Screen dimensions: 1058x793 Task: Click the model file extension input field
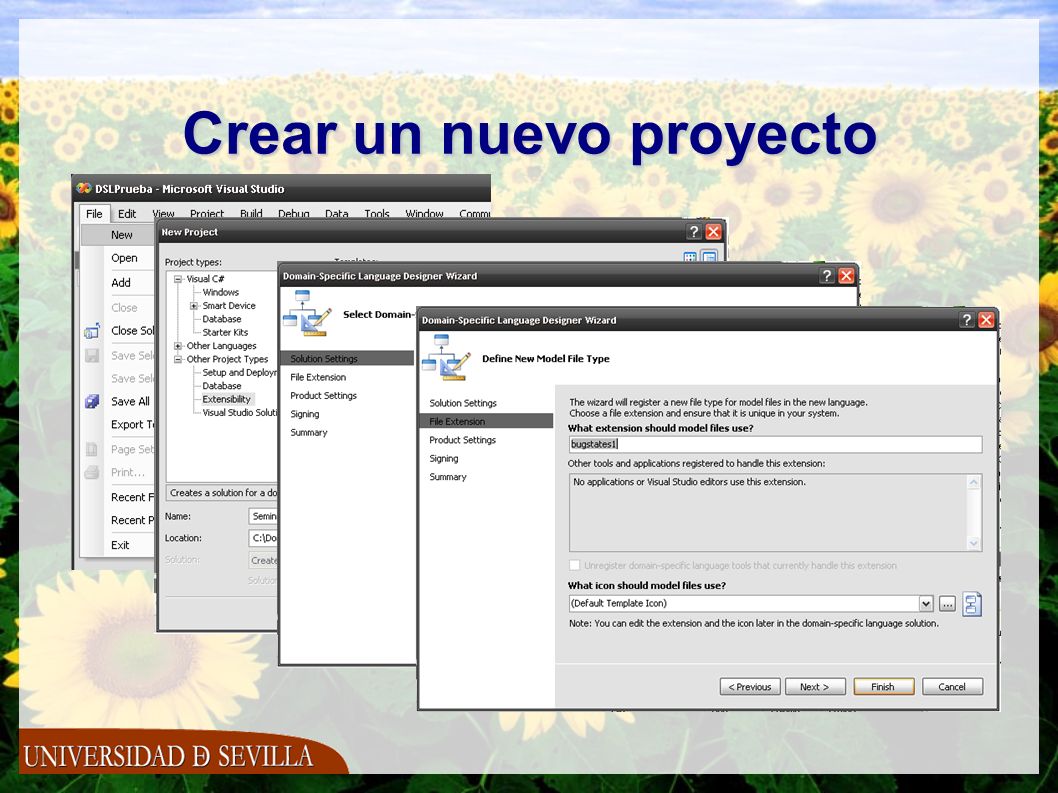pos(775,444)
